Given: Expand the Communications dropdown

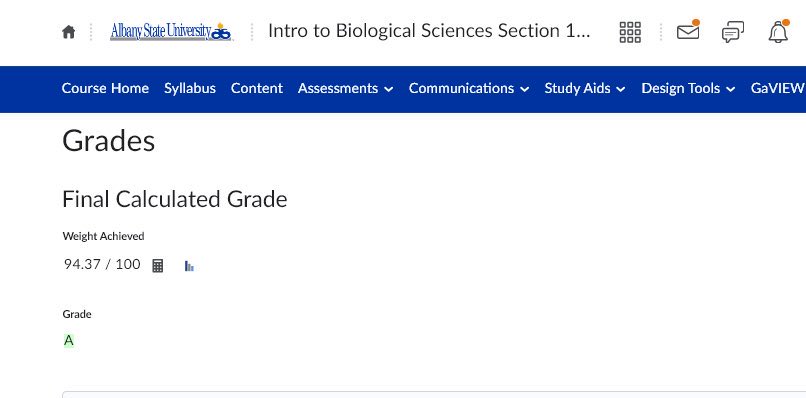Looking at the screenshot, I should point(469,88).
